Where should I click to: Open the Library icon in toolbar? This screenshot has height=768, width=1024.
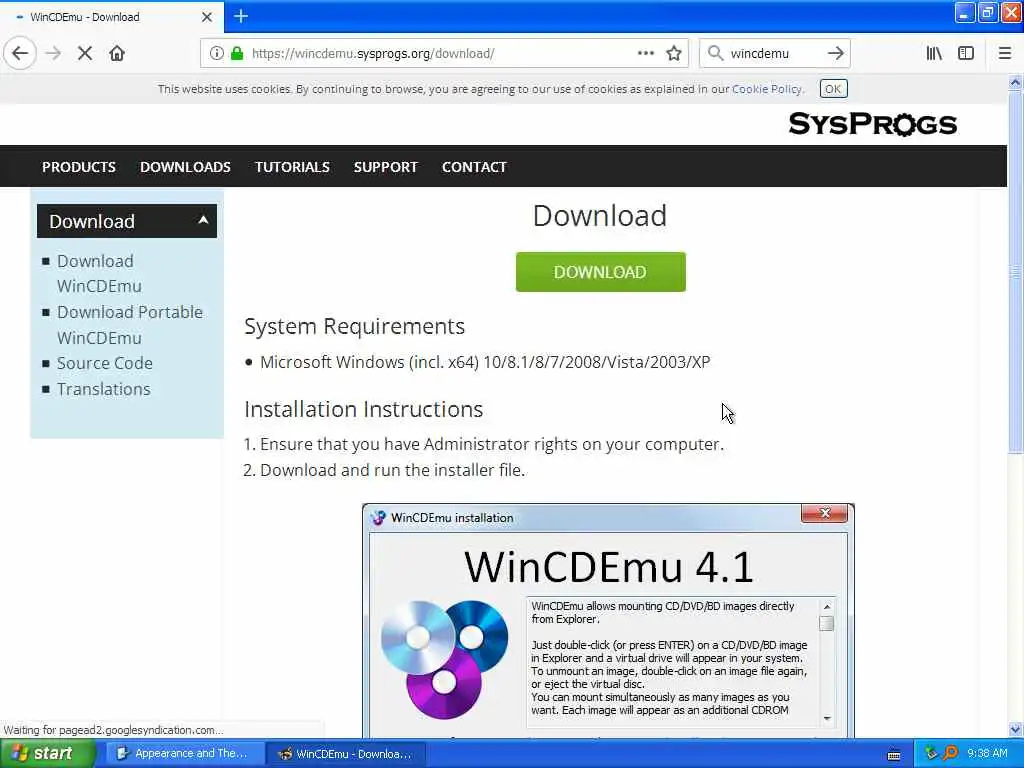pos(934,53)
